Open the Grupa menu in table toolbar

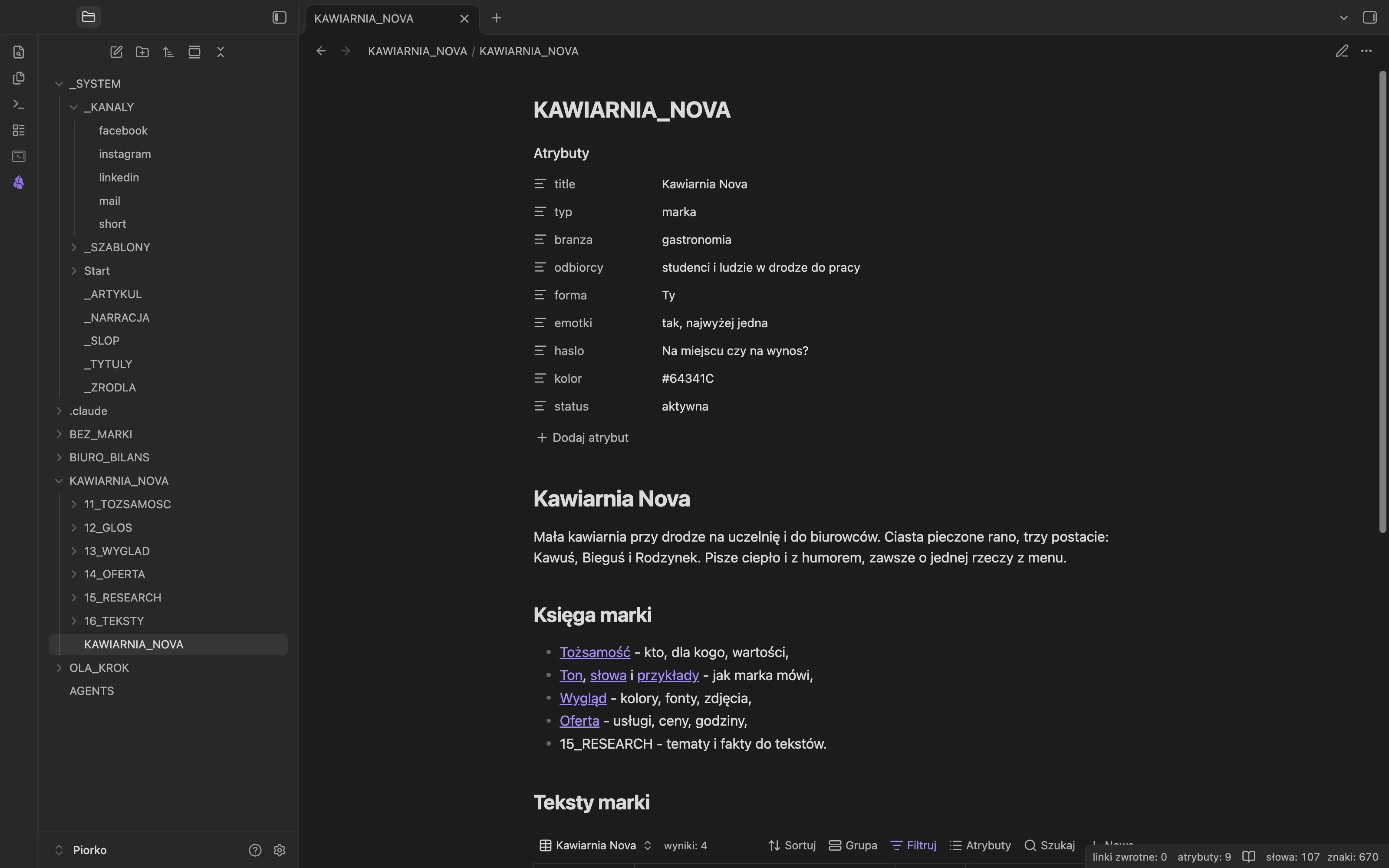click(853, 845)
